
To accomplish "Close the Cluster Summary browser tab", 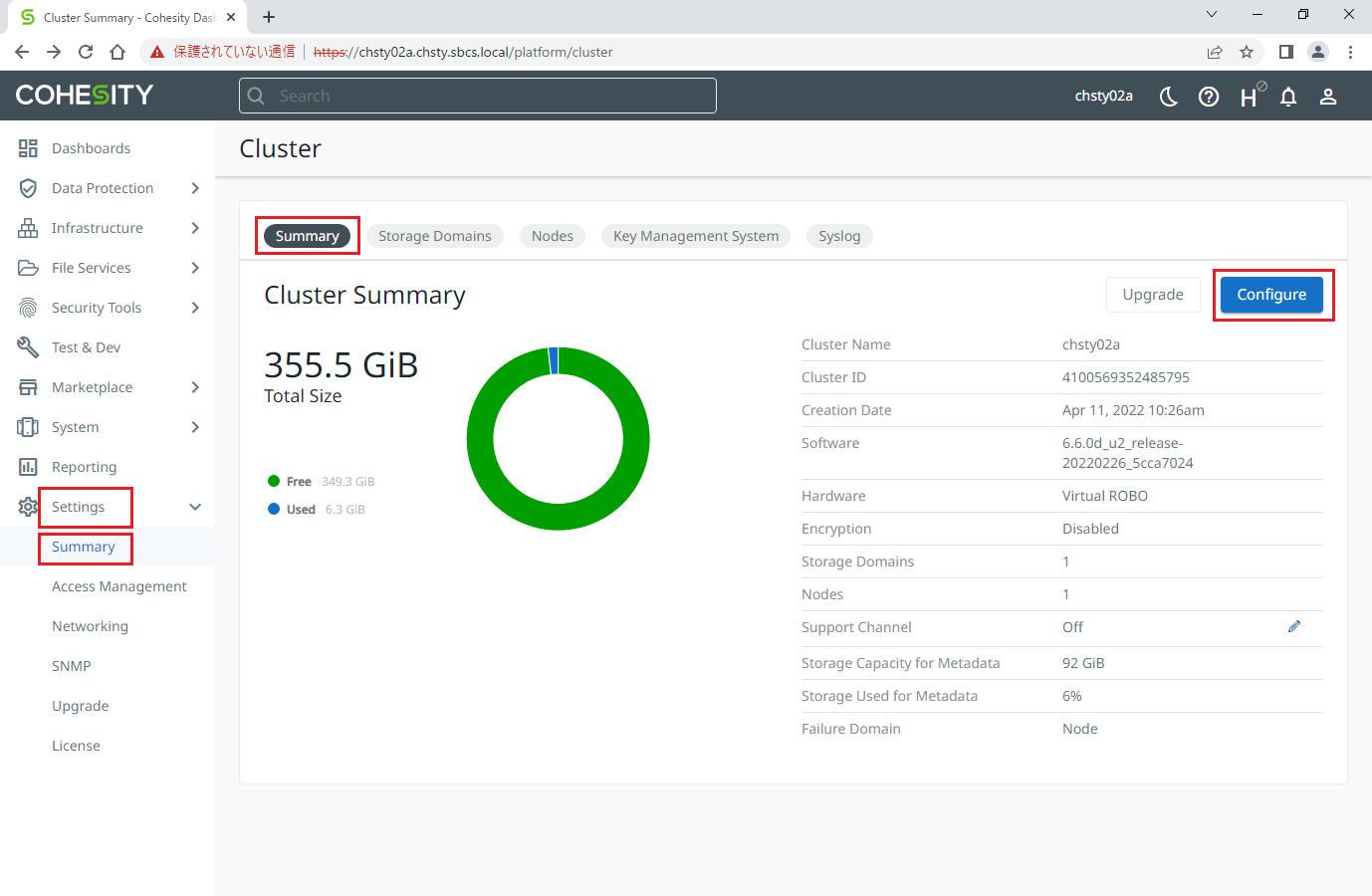I will [x=231, y=17].
